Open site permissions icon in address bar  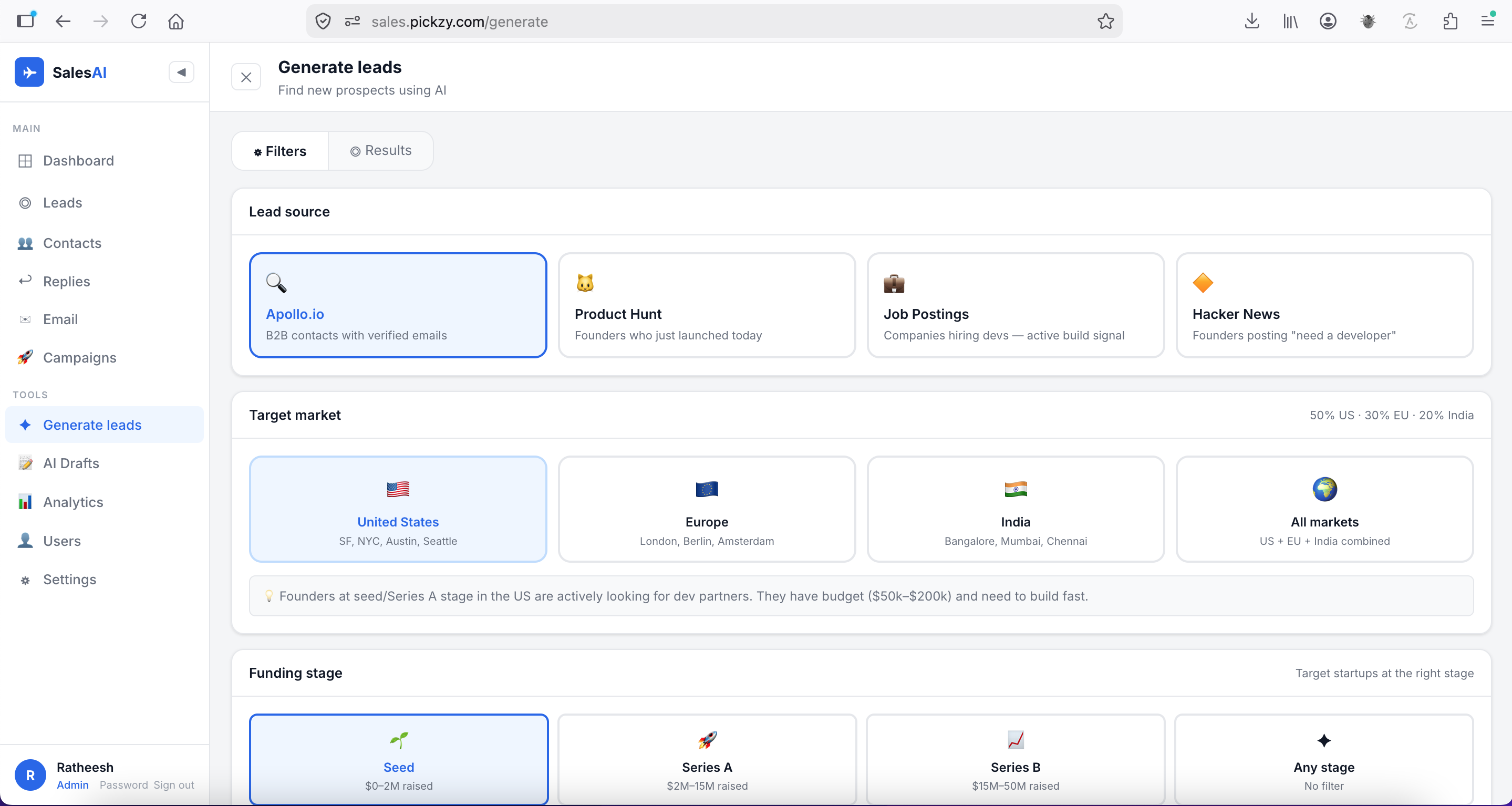pyautogui.click(x=352, y=22)
